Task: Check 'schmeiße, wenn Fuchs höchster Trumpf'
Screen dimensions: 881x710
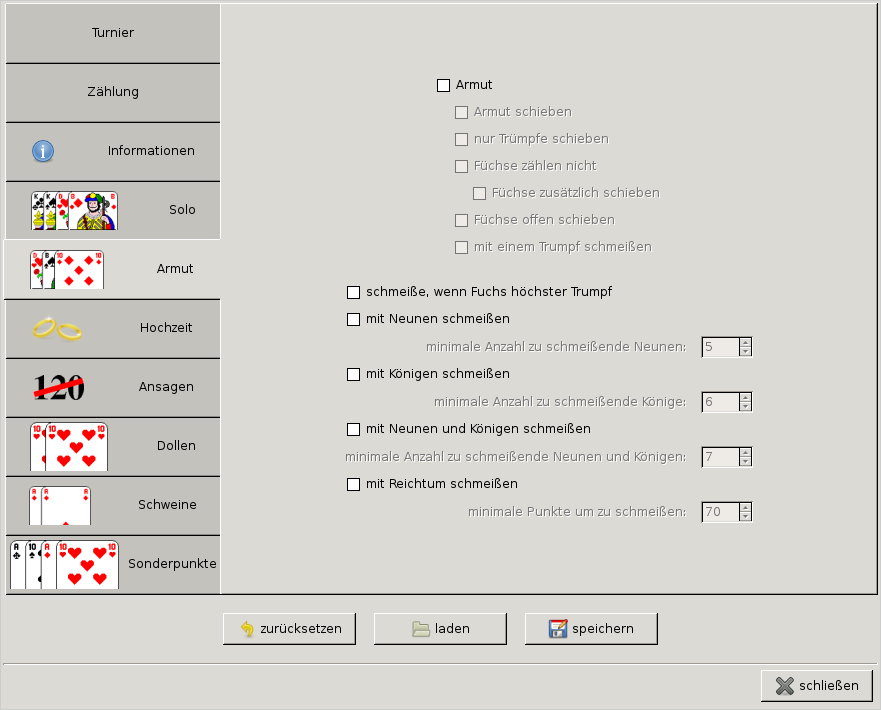Action: 353,292
